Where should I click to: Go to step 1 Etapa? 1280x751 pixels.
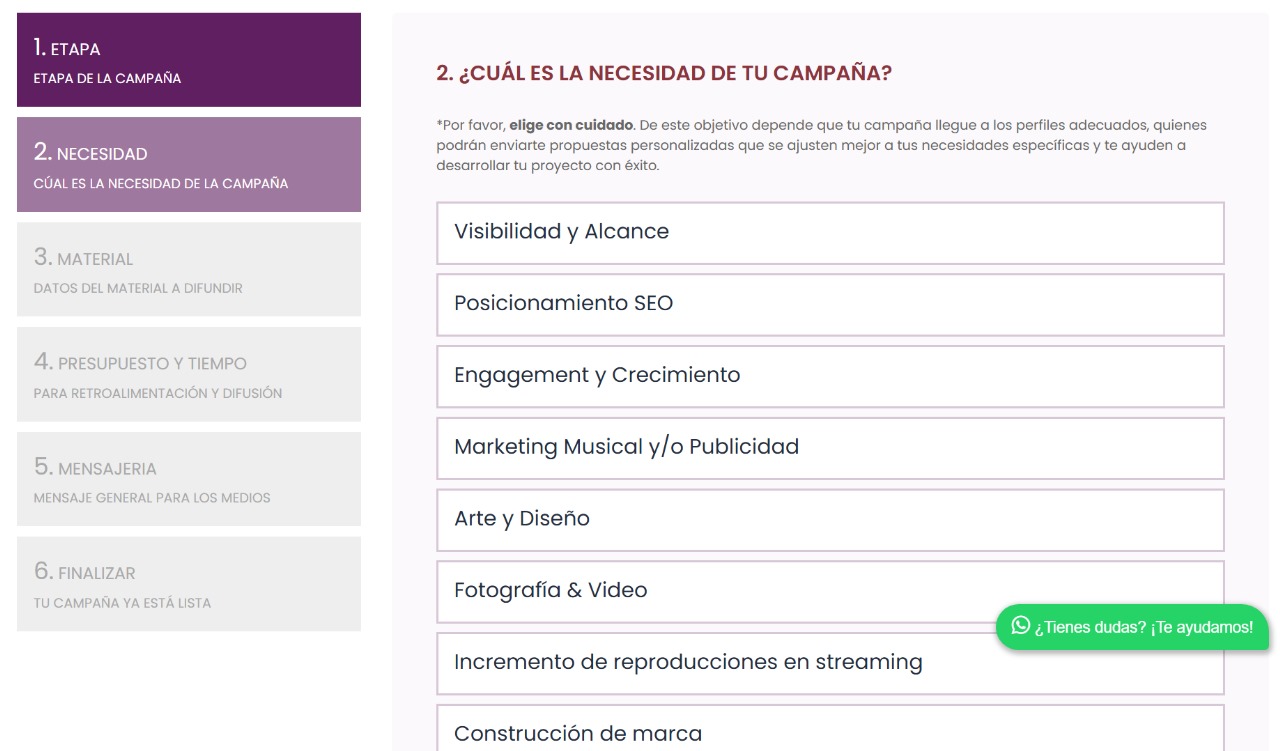pos(189,60)
